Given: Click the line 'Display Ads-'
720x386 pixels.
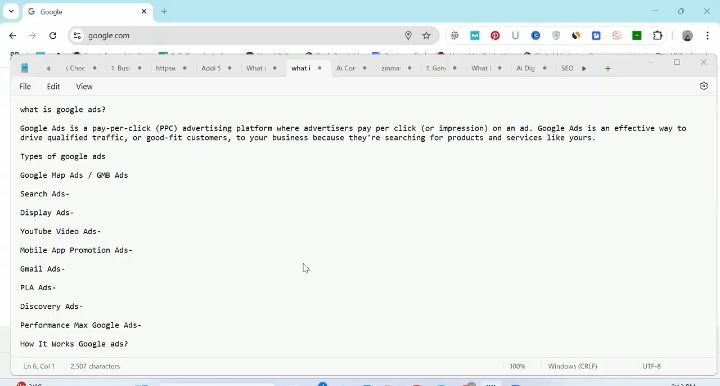Looking at the screenshot, I should coord(47,213).
